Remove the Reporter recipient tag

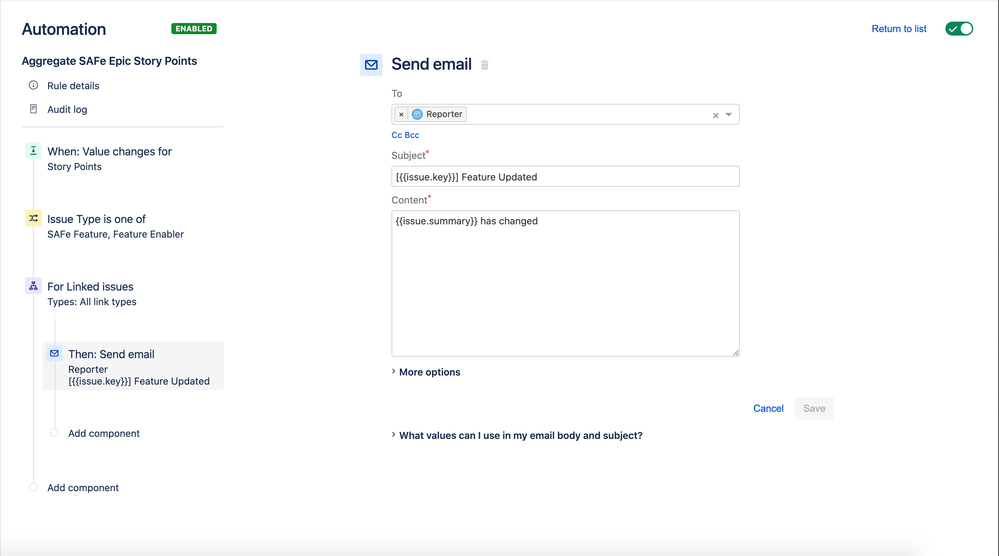point(401,115)
